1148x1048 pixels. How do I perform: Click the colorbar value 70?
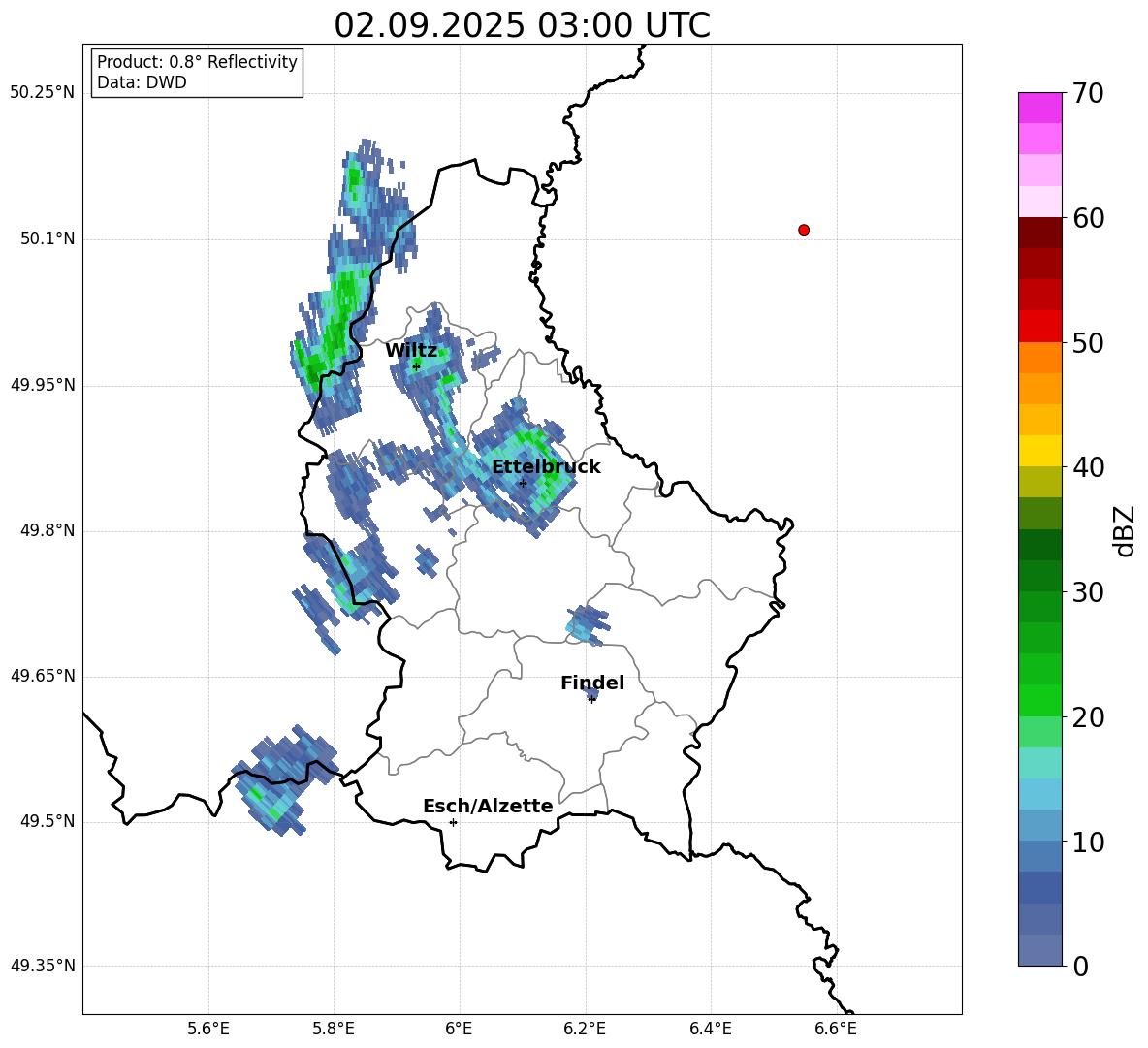1089,93
